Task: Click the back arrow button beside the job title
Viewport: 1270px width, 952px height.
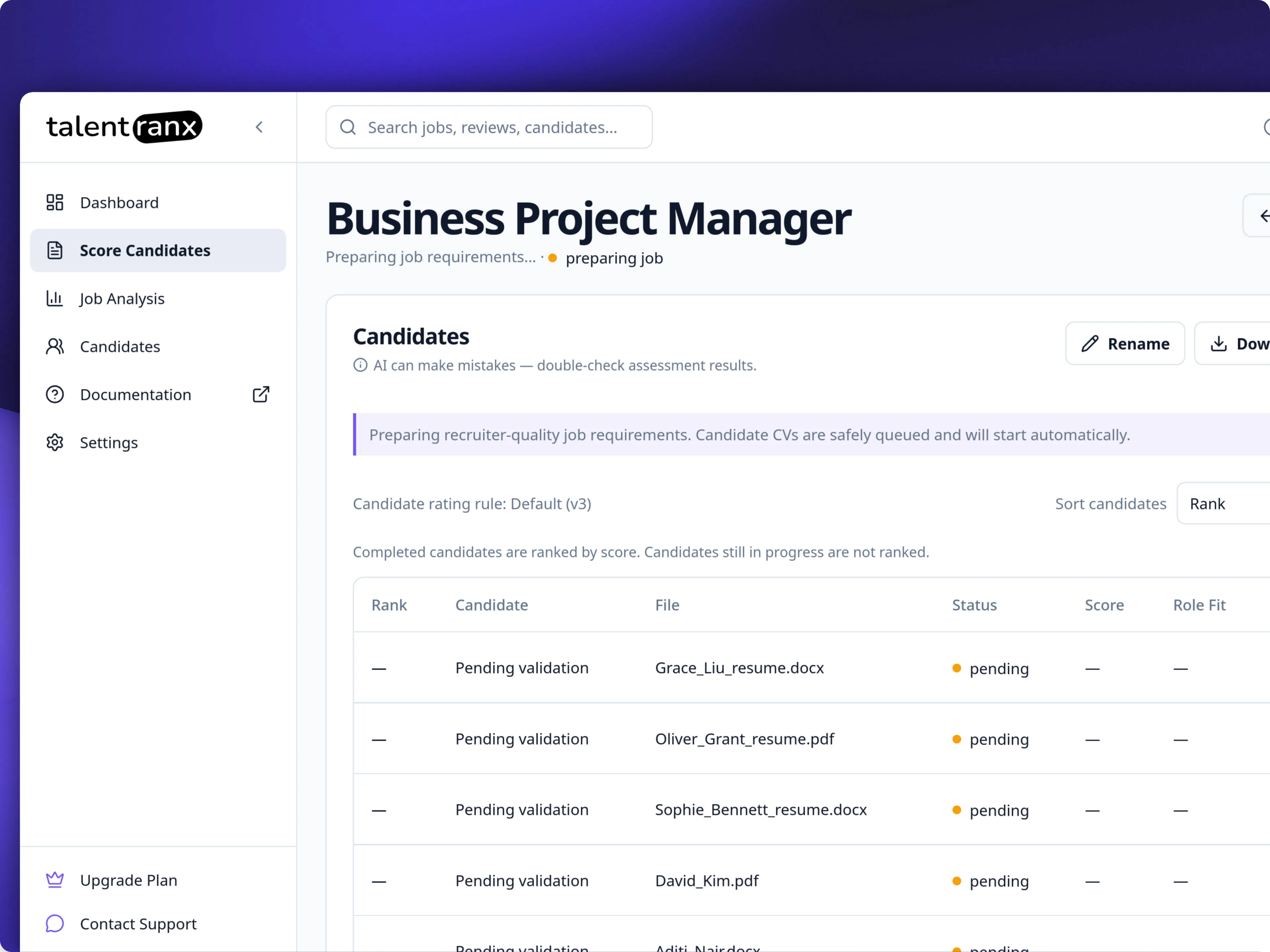Action: [1257, 216]
